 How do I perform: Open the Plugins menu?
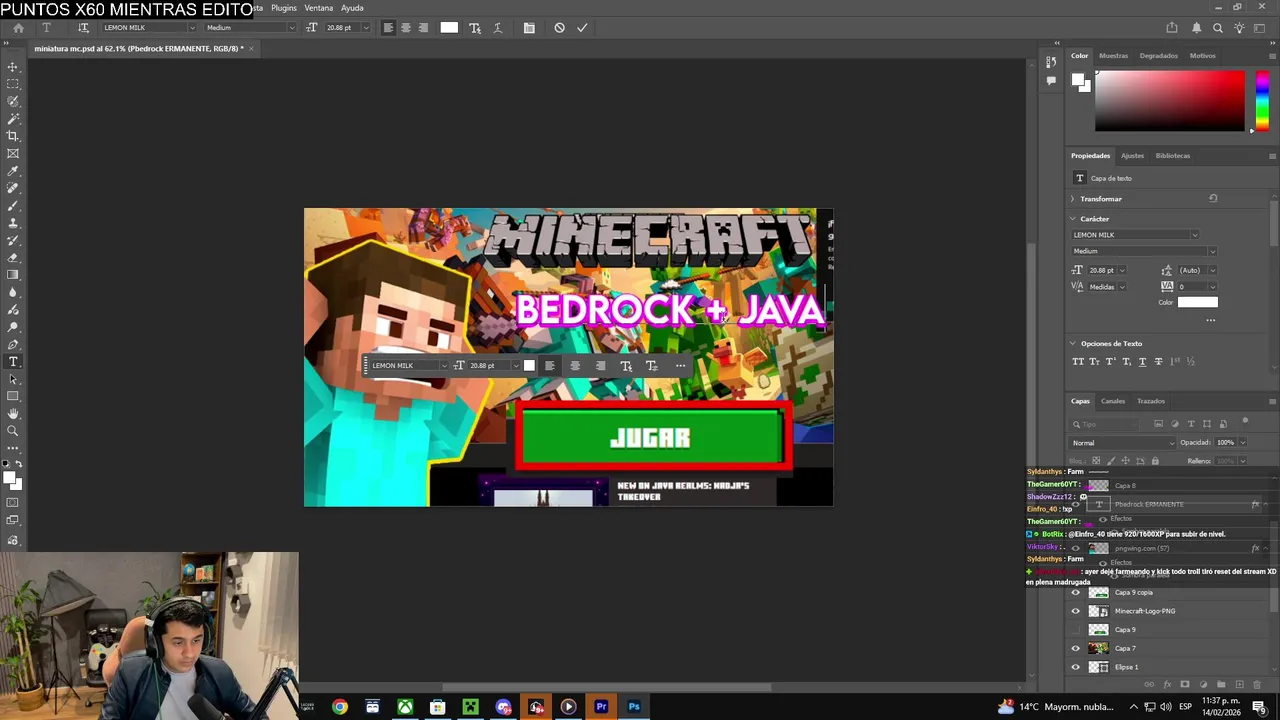coord(284,8)
